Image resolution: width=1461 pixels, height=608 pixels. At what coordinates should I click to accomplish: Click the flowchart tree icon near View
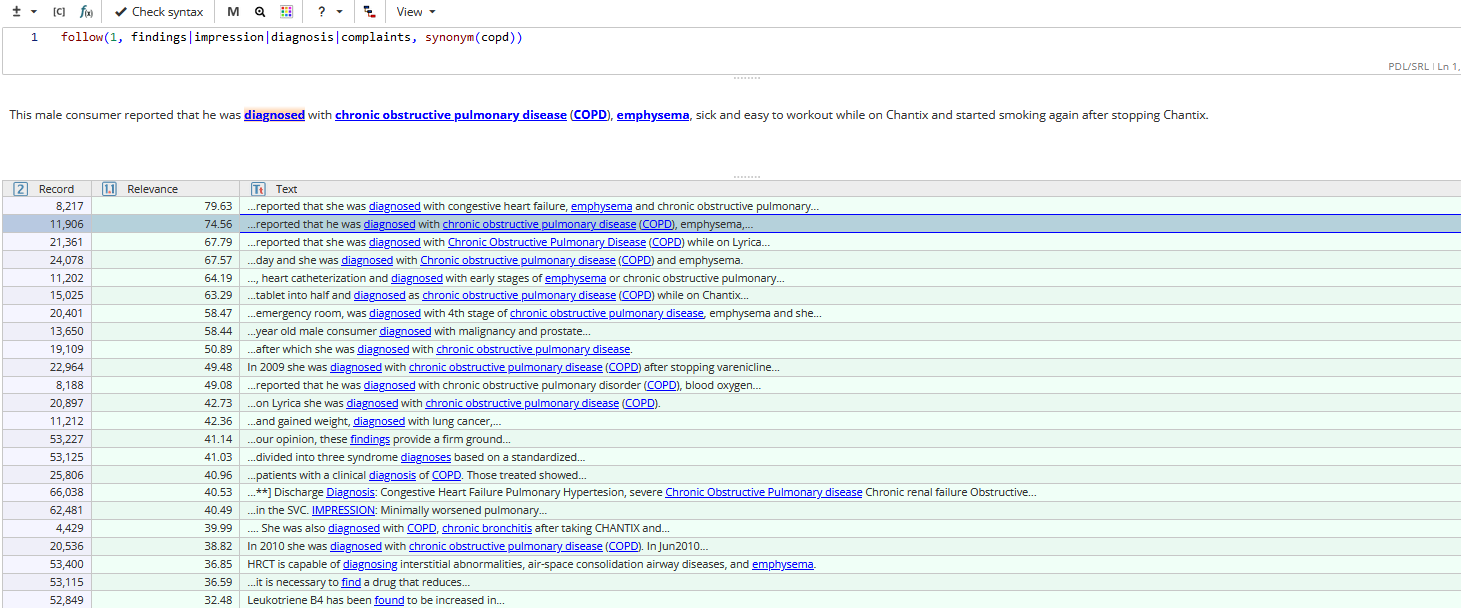click(x=368, y=11)
